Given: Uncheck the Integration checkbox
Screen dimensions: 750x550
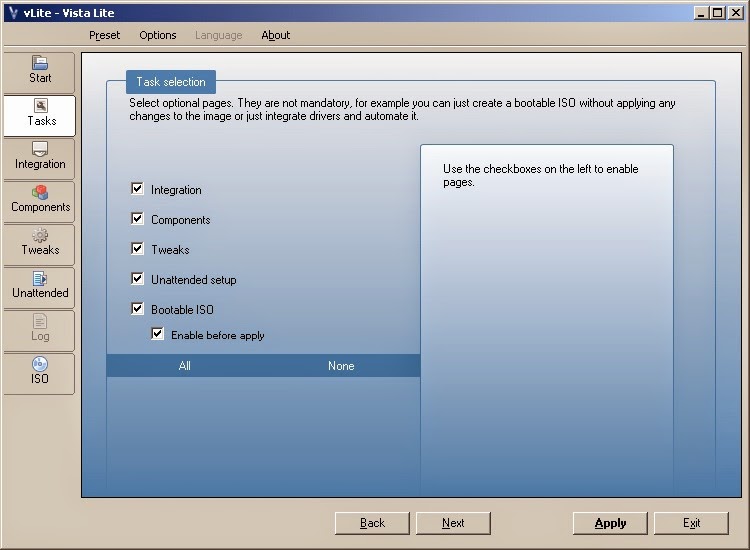Looking at the screenshot, I should 137,189.
